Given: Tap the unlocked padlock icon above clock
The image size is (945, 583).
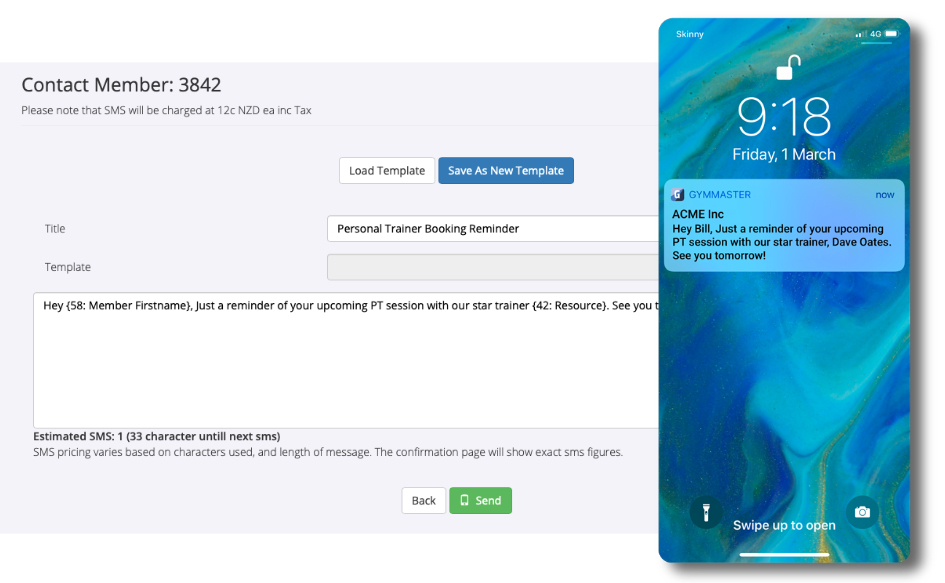Looking at the screenshot, I should point(788,67).
